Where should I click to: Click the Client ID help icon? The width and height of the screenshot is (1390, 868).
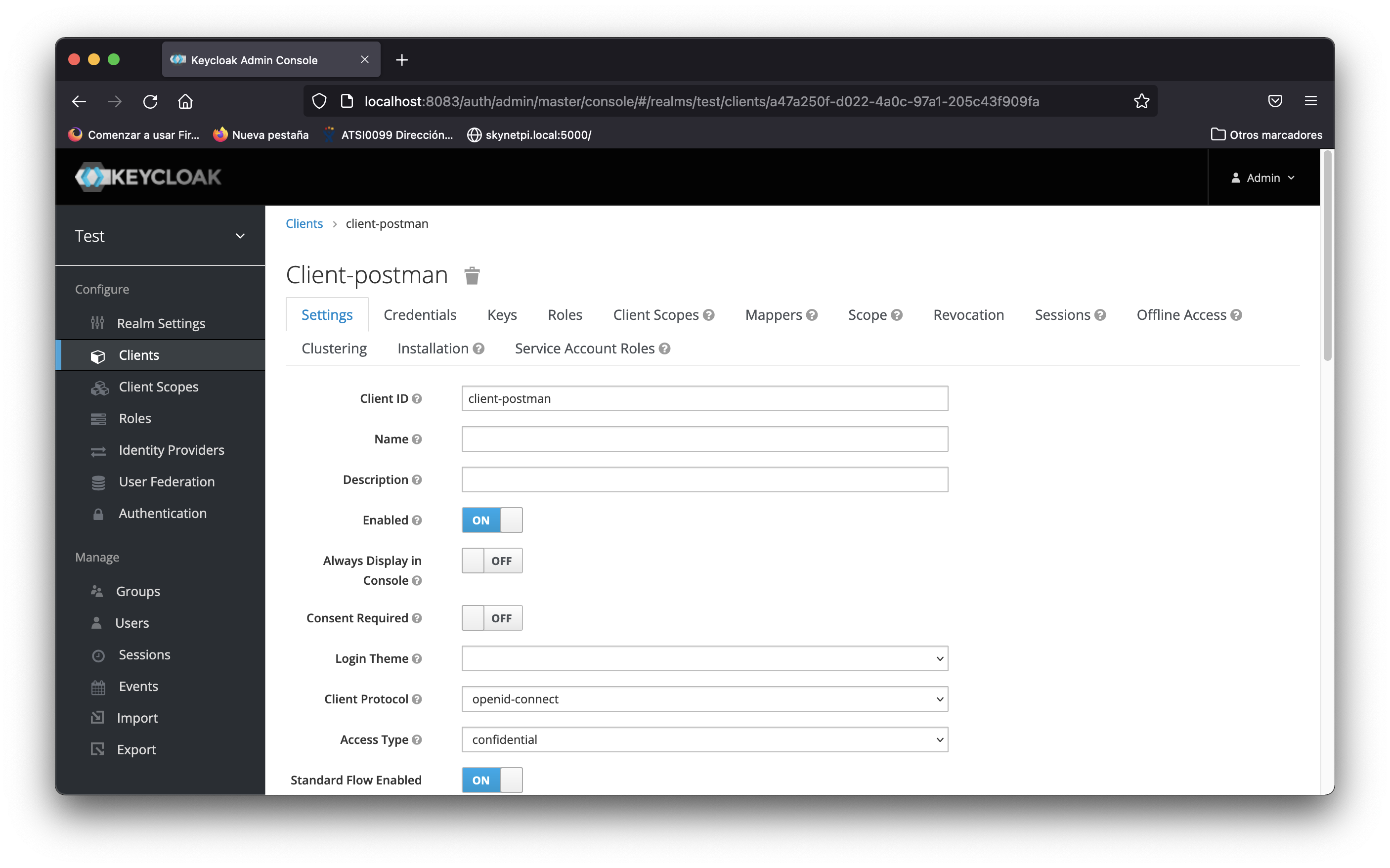[x=417, y=398]
